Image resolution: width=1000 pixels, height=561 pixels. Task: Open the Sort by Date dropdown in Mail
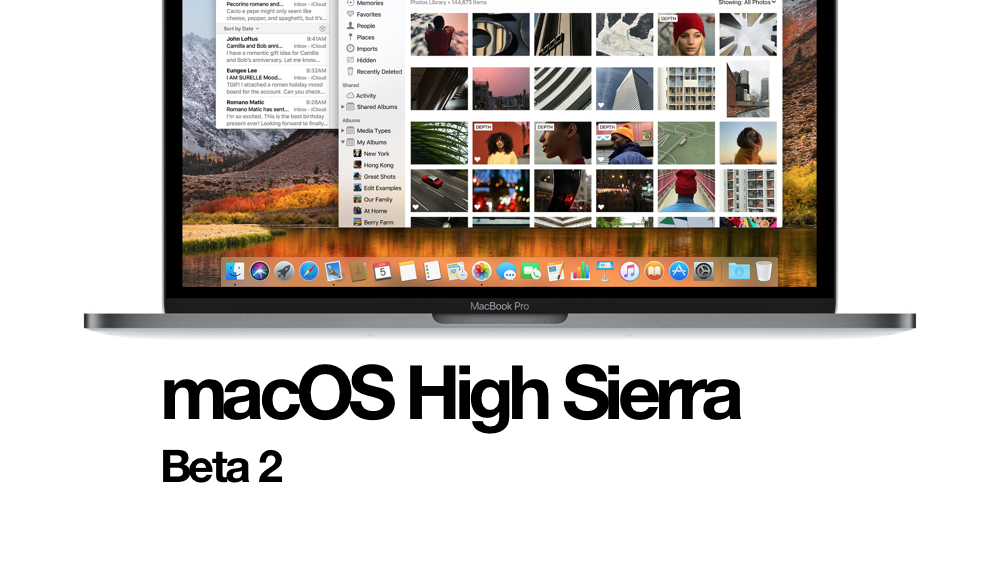point(241,29)
